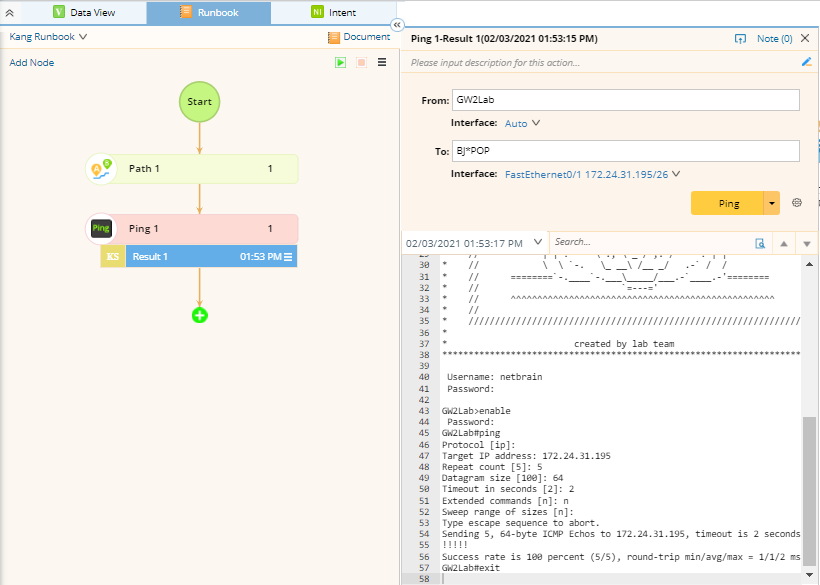
Task: Open the Result 1 row menu icon
Action: click(x=288, y=257)
